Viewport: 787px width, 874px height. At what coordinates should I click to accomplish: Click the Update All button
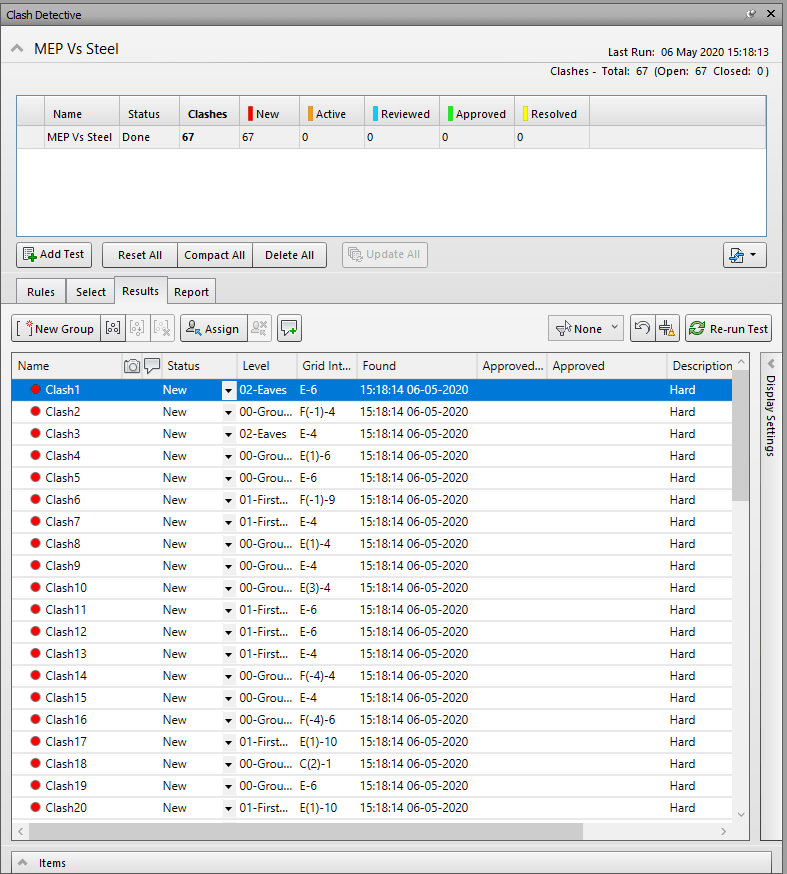coord(385,255)
